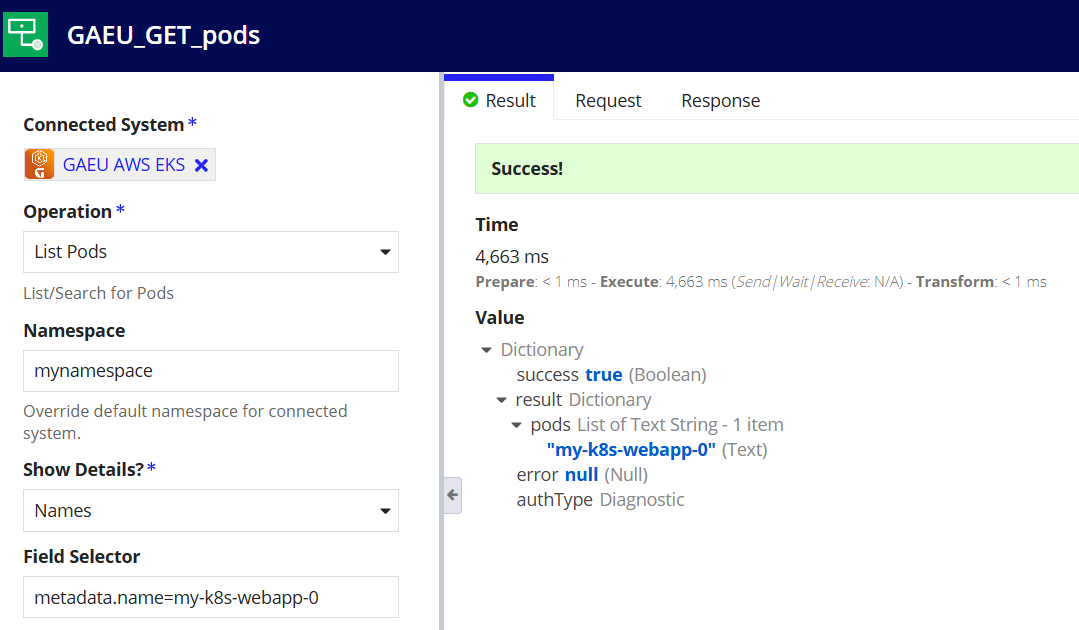The width and height of the screenshot is (1079, 630).
Task: Collapse the left pane using arrow handle
Action: coord(453,495)
